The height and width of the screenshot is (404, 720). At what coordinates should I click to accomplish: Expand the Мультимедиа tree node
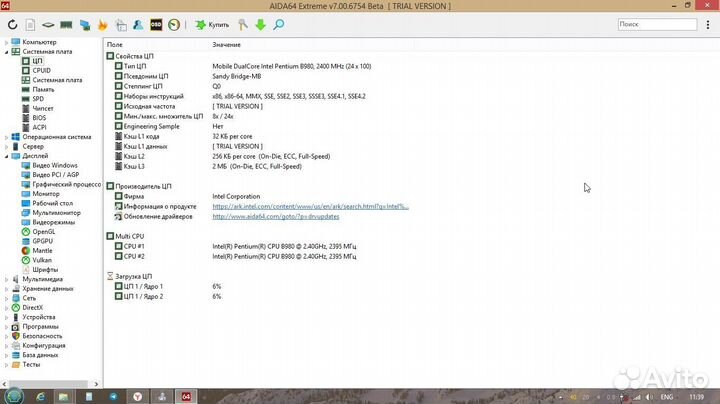pyautogui.click(x=7, y=279)
